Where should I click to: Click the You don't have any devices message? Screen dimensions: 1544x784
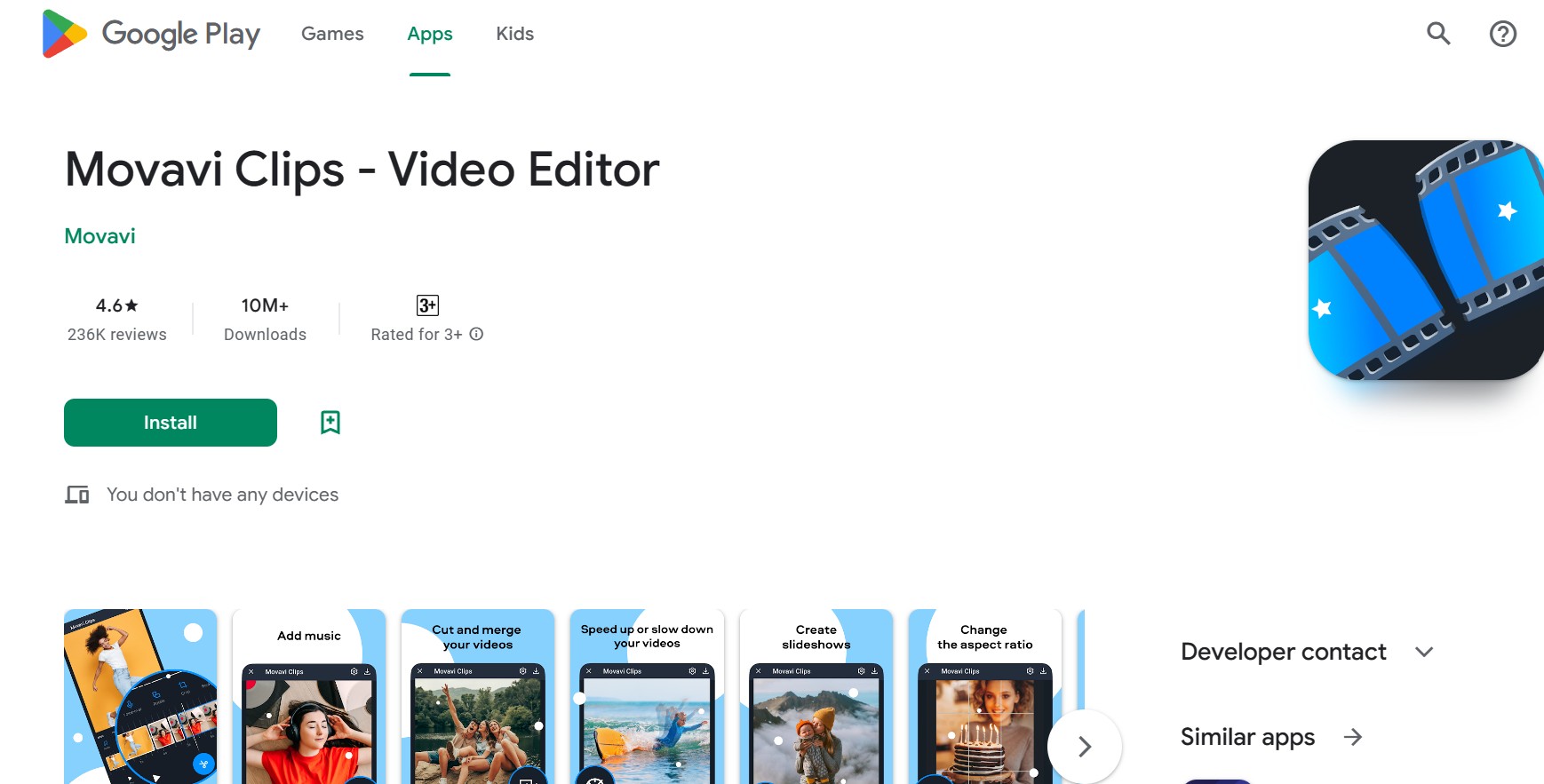pos(223,495)
